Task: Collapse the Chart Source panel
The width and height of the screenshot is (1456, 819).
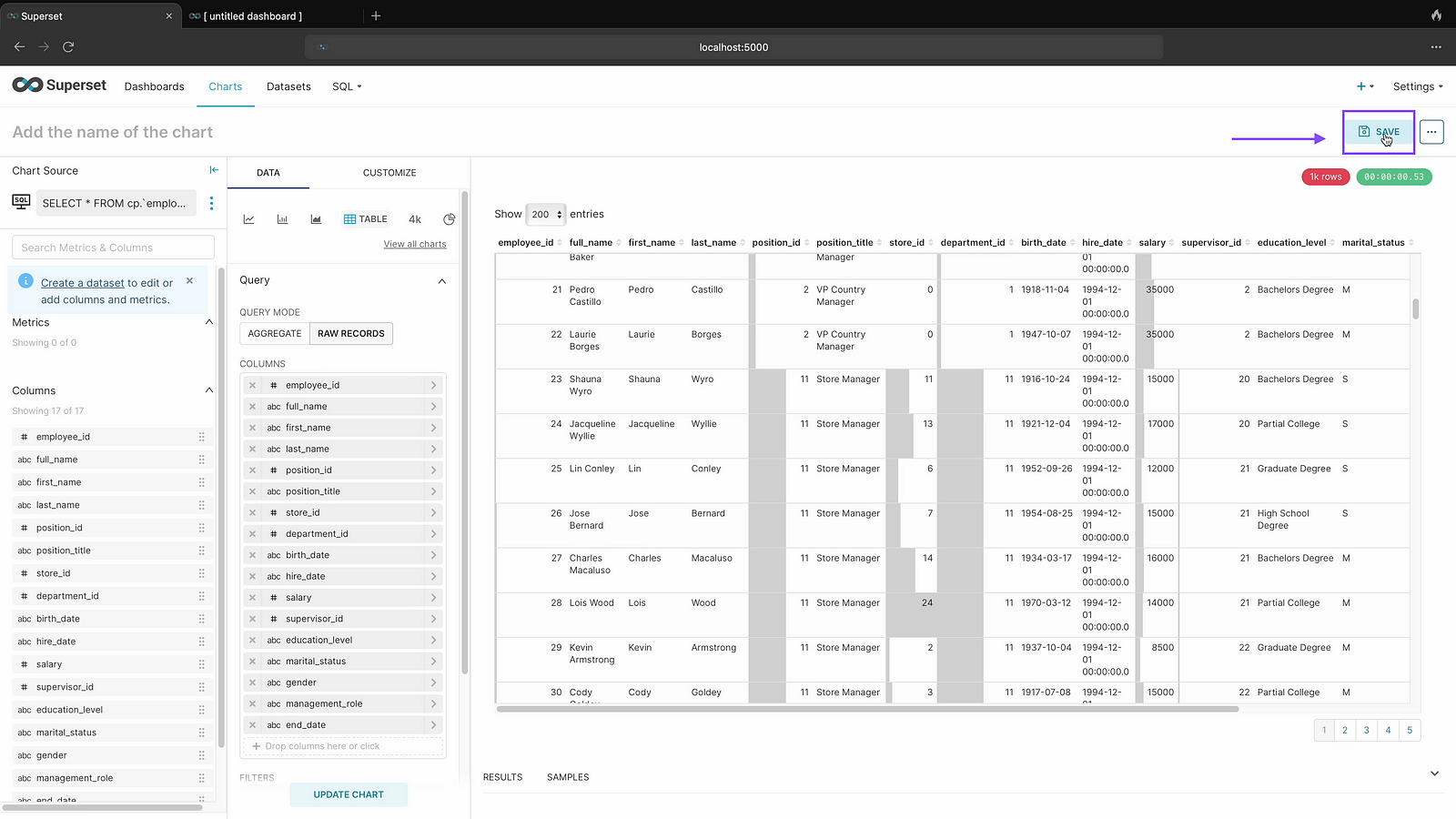Action: 214,170
